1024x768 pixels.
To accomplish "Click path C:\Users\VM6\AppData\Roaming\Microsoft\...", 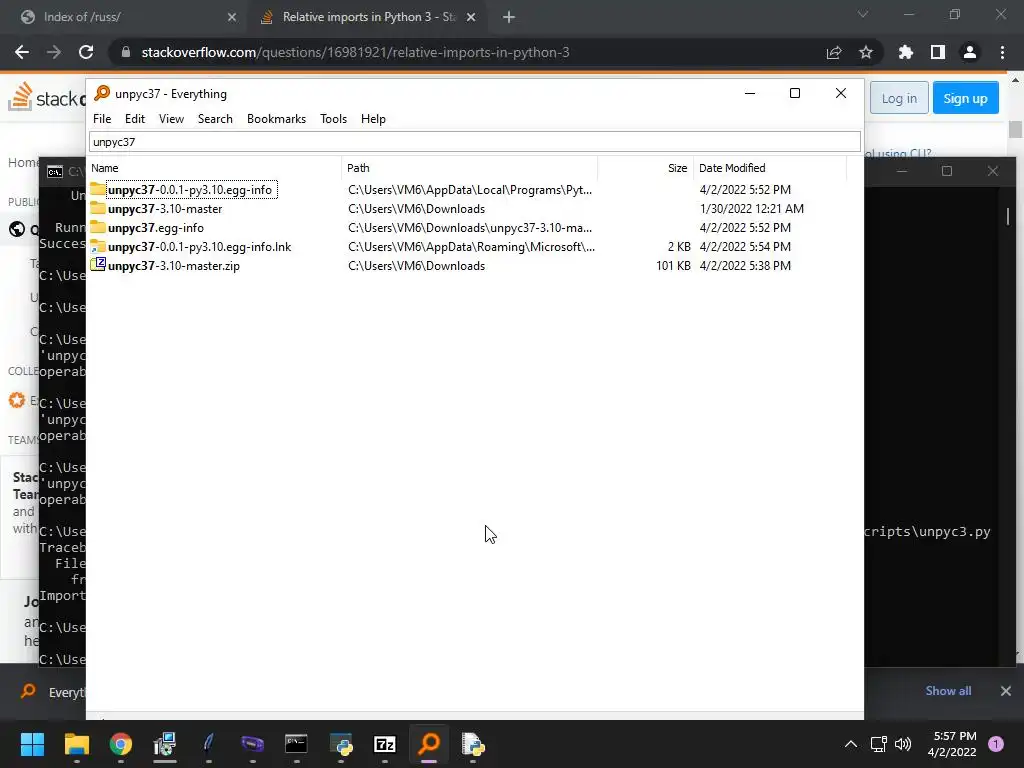I will 472,247.
